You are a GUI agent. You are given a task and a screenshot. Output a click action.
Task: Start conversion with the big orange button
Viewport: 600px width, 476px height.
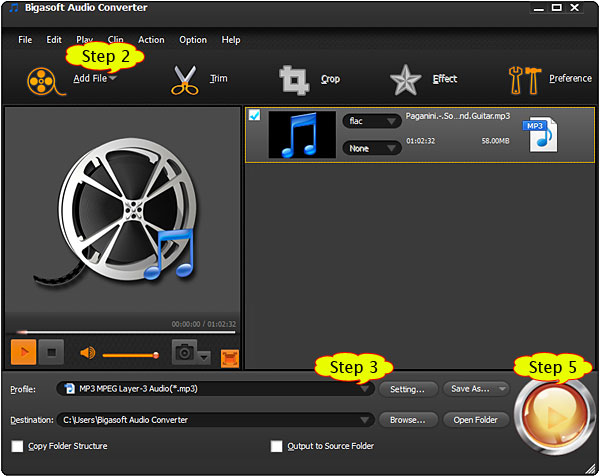point(553,416)
